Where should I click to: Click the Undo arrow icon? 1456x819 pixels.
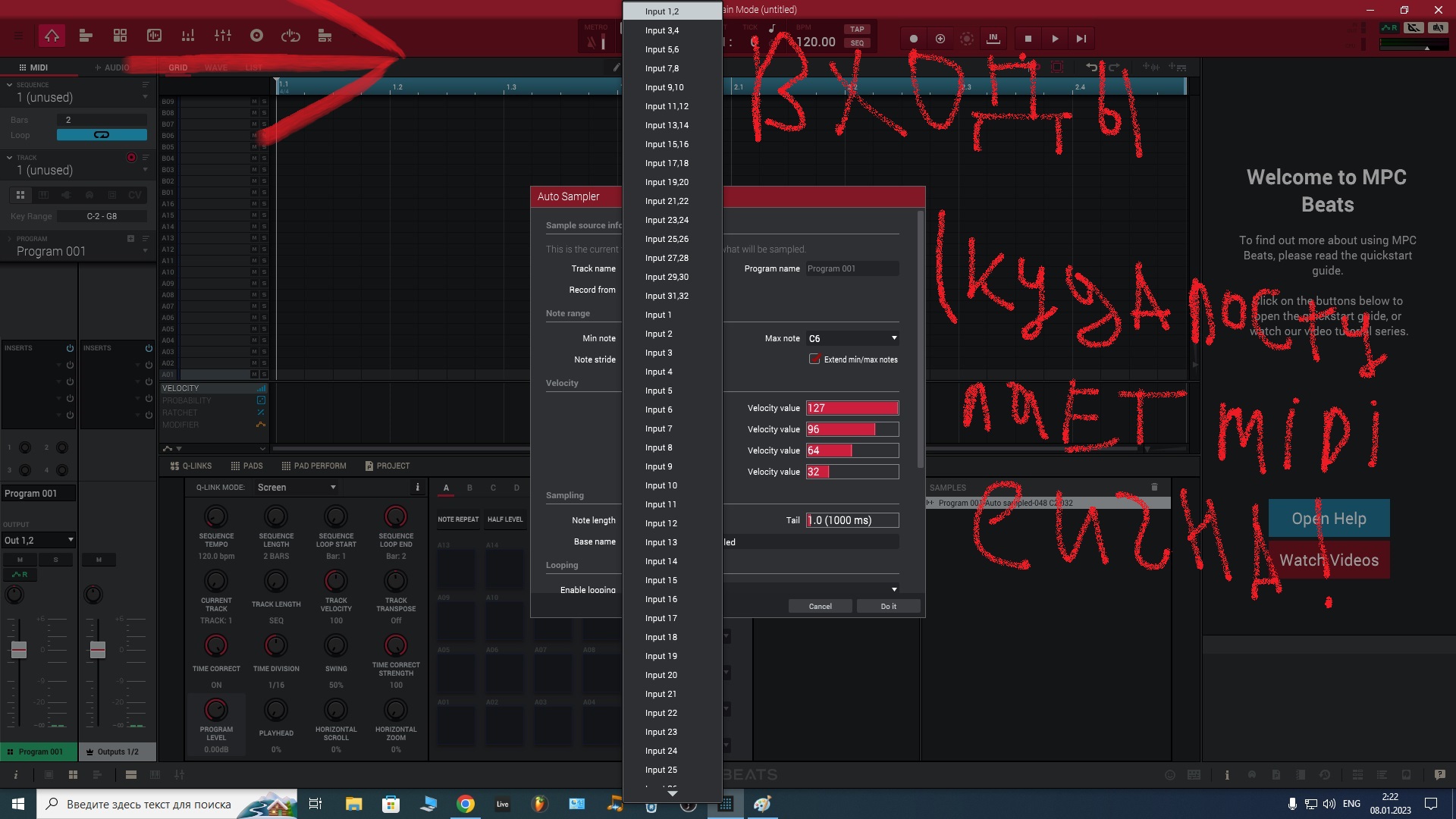pyautogui.click(x=1090, y=67)
